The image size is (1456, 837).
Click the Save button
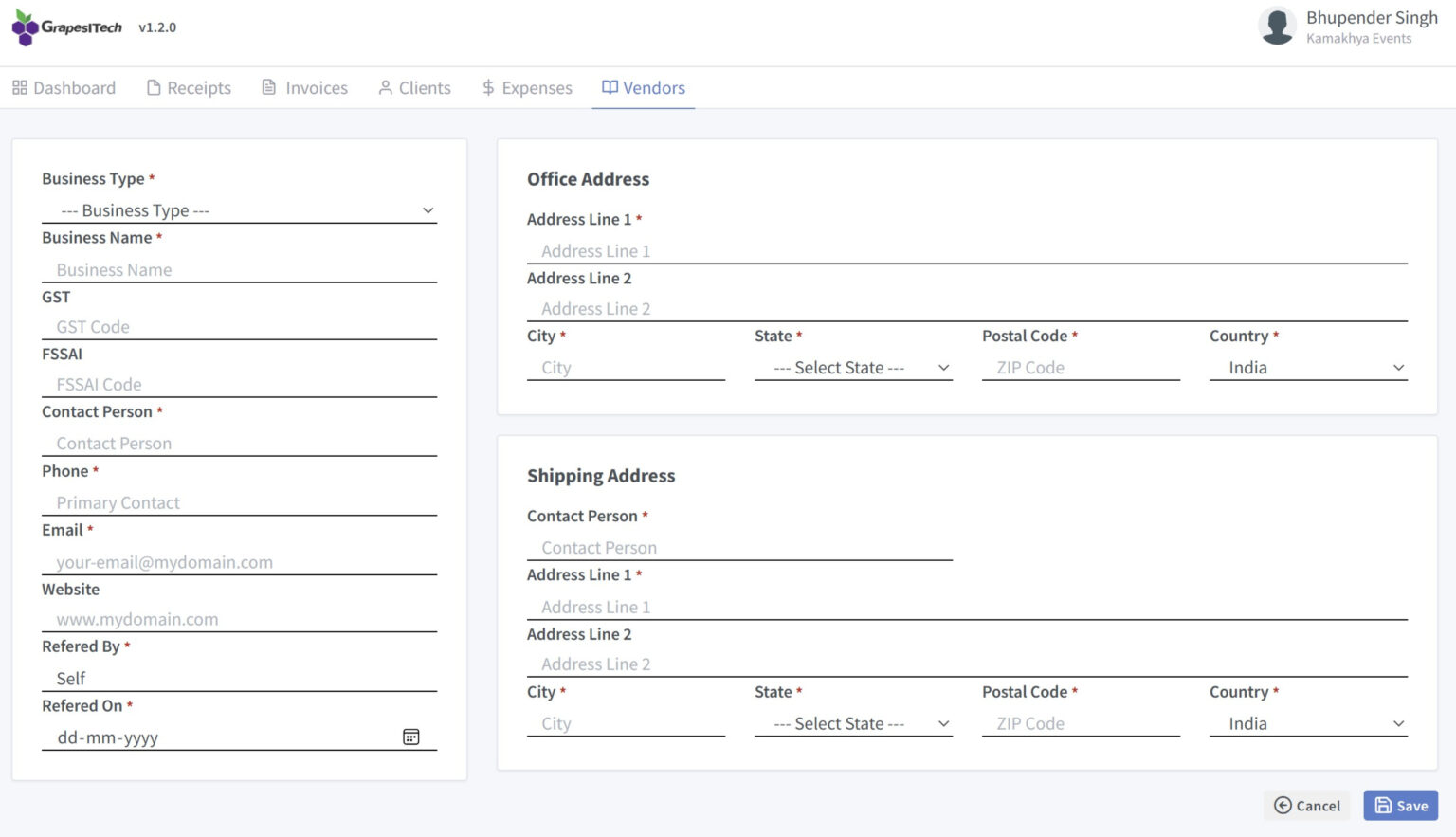pyautogui.click(x=1400, y=805)
